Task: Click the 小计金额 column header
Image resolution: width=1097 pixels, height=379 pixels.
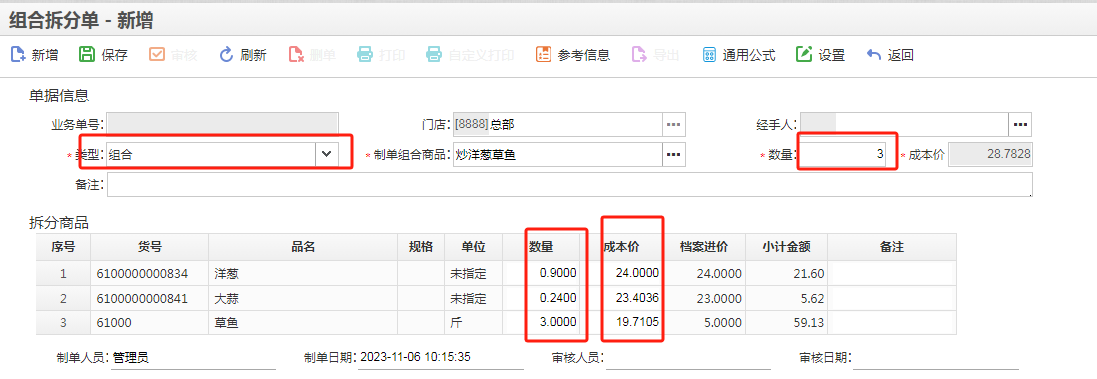Action: point(787,247)
